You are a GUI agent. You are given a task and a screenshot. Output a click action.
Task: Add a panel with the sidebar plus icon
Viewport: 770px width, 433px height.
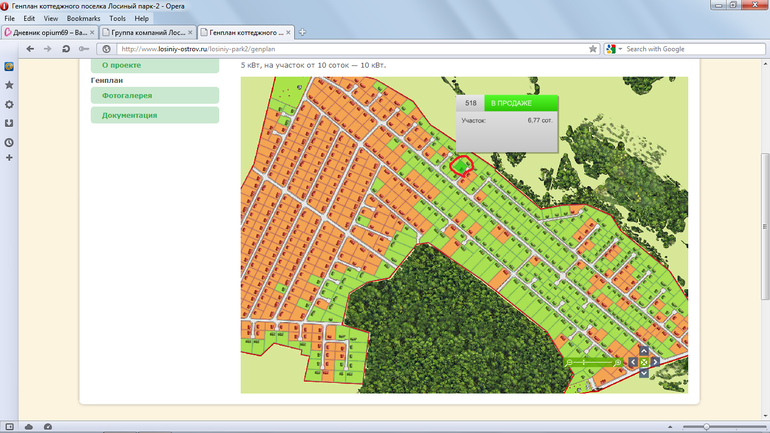9,158
